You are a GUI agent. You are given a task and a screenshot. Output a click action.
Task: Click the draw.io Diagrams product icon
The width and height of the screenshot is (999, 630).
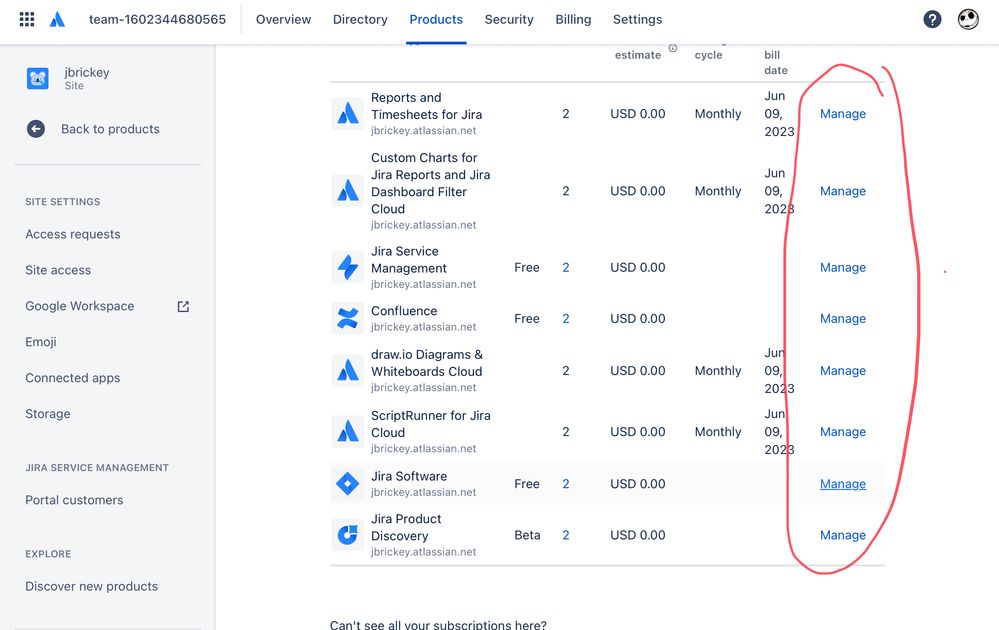(x=347, y=371)
